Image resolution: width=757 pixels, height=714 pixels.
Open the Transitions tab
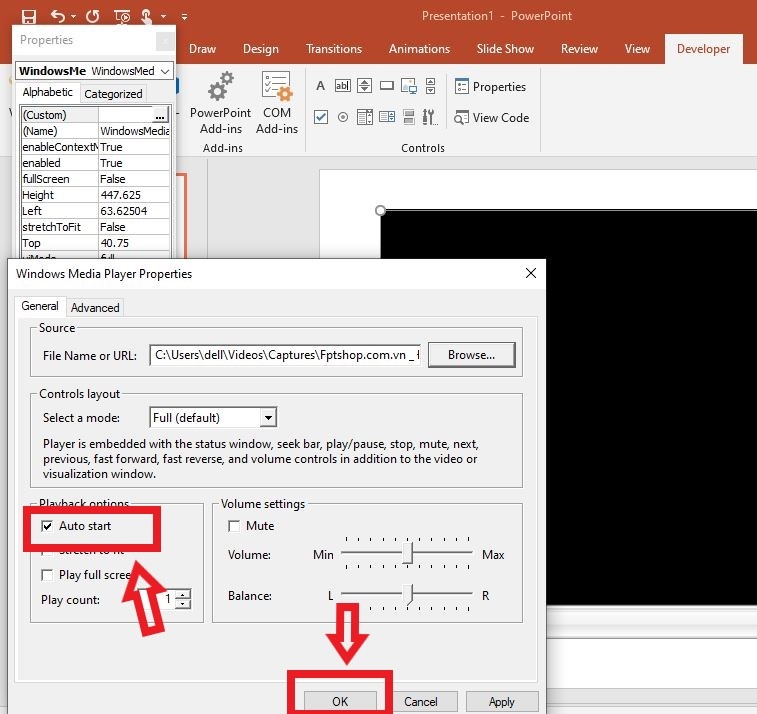[x=334, y=49]
